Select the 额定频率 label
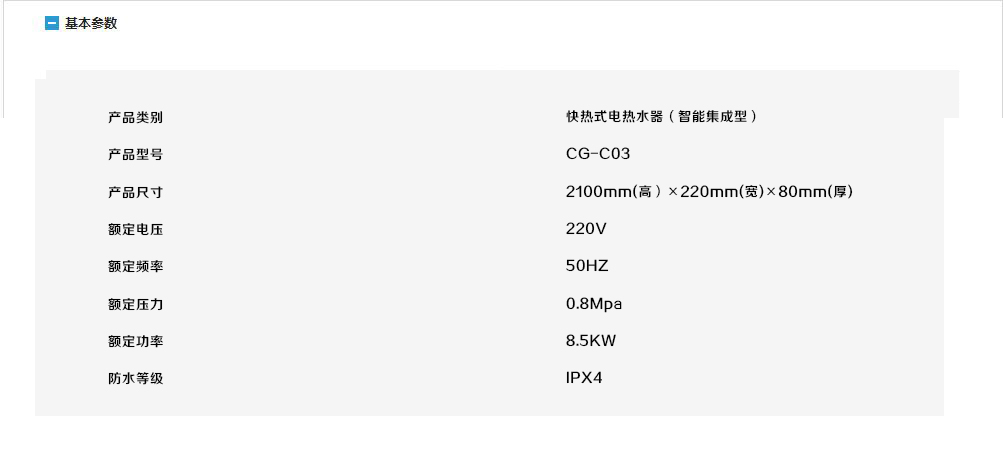Screen dimensions: 1003x465 (x=135, y=266)
